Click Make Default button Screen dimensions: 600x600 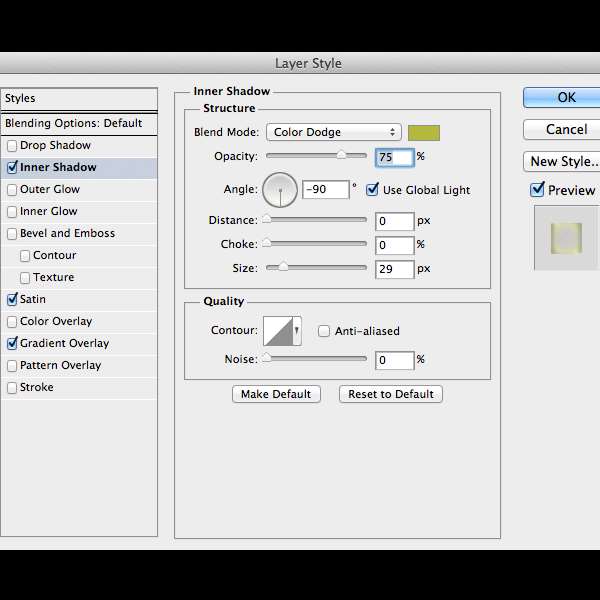276,394
